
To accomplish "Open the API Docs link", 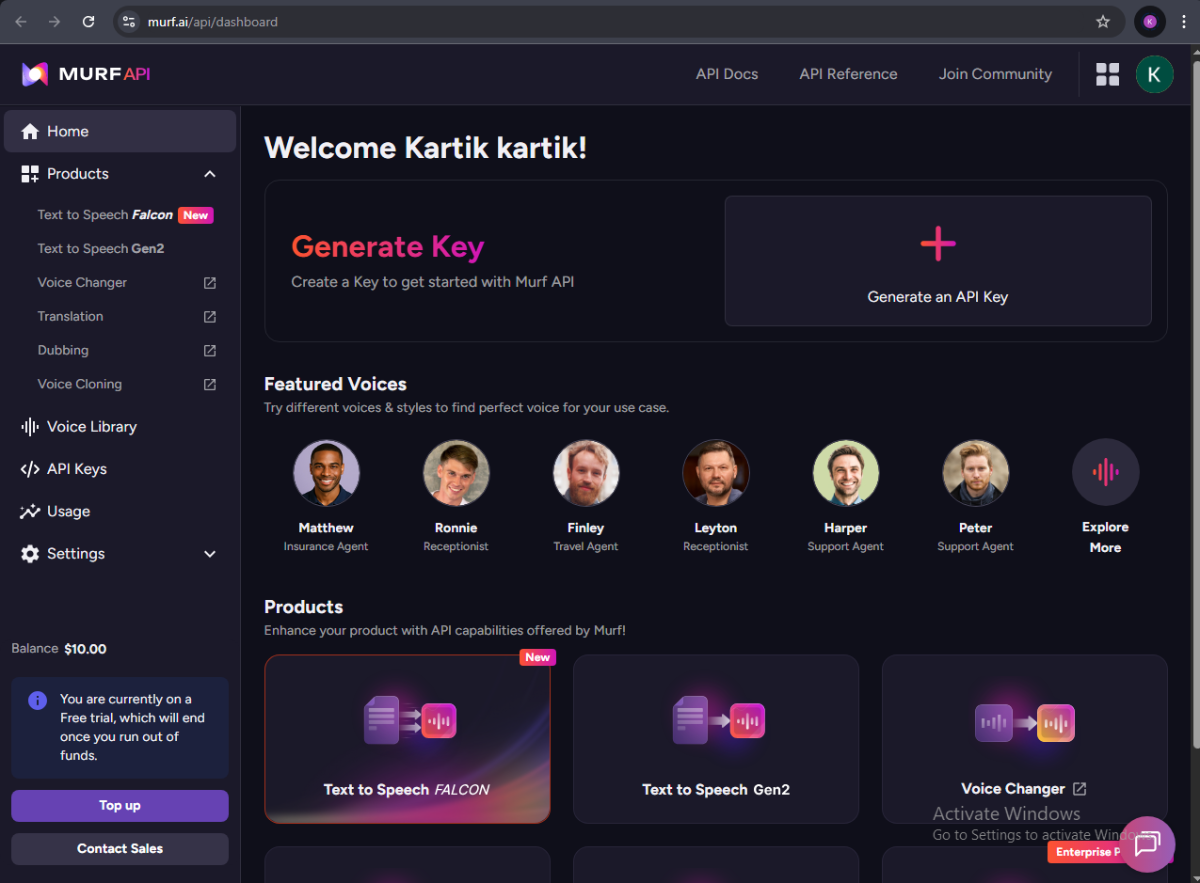I will pos(726,74).
